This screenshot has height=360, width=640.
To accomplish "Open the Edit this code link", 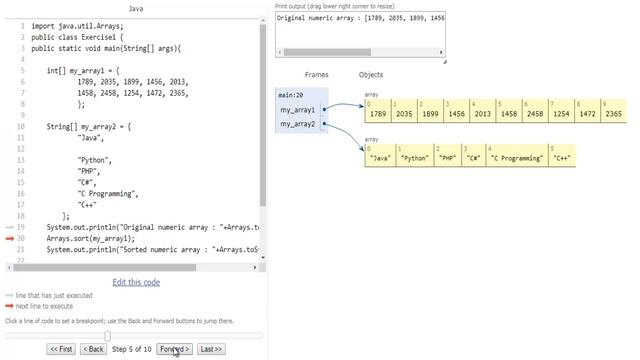I will (x=136, y=282).
